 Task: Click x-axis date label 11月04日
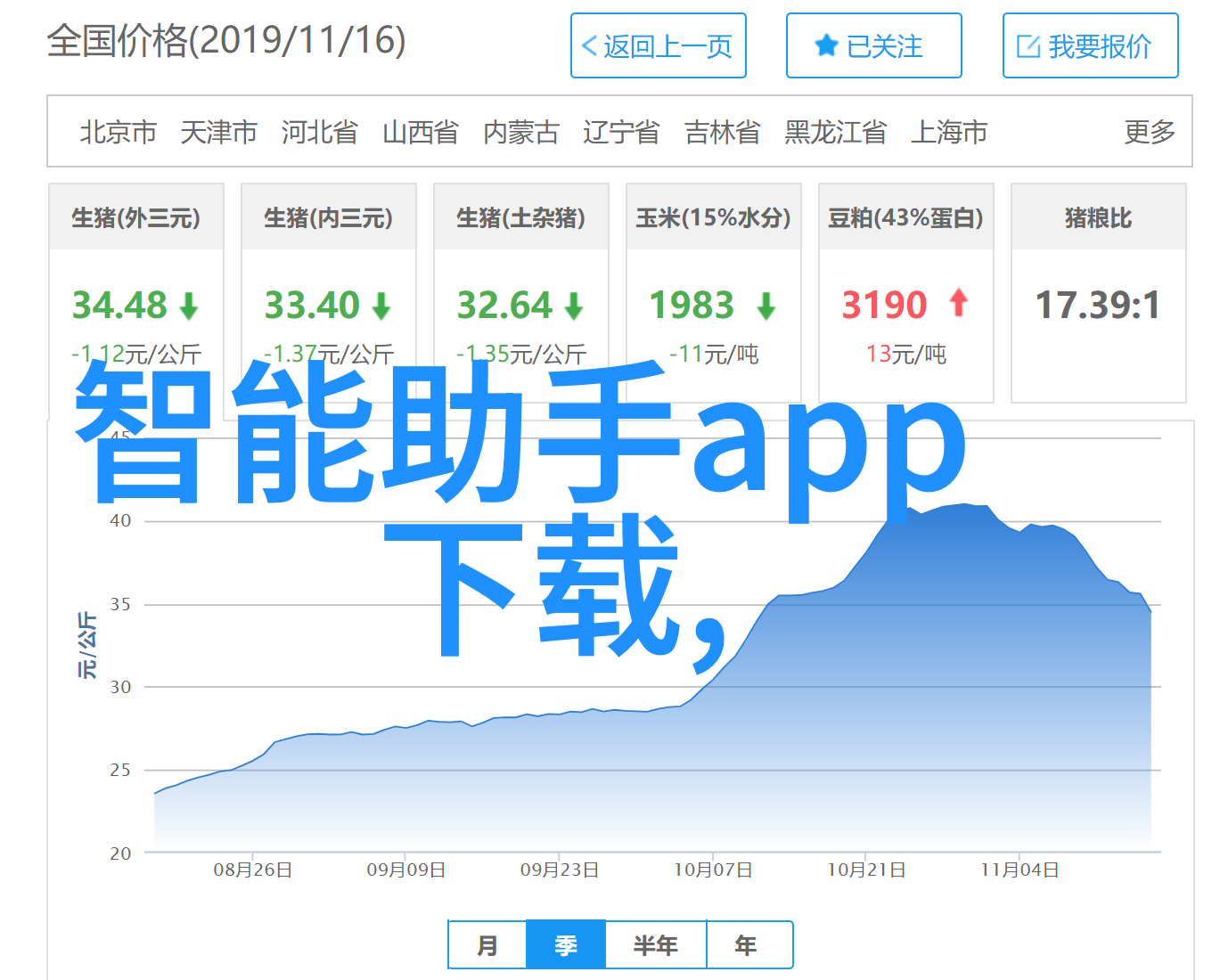(1020, 870)
